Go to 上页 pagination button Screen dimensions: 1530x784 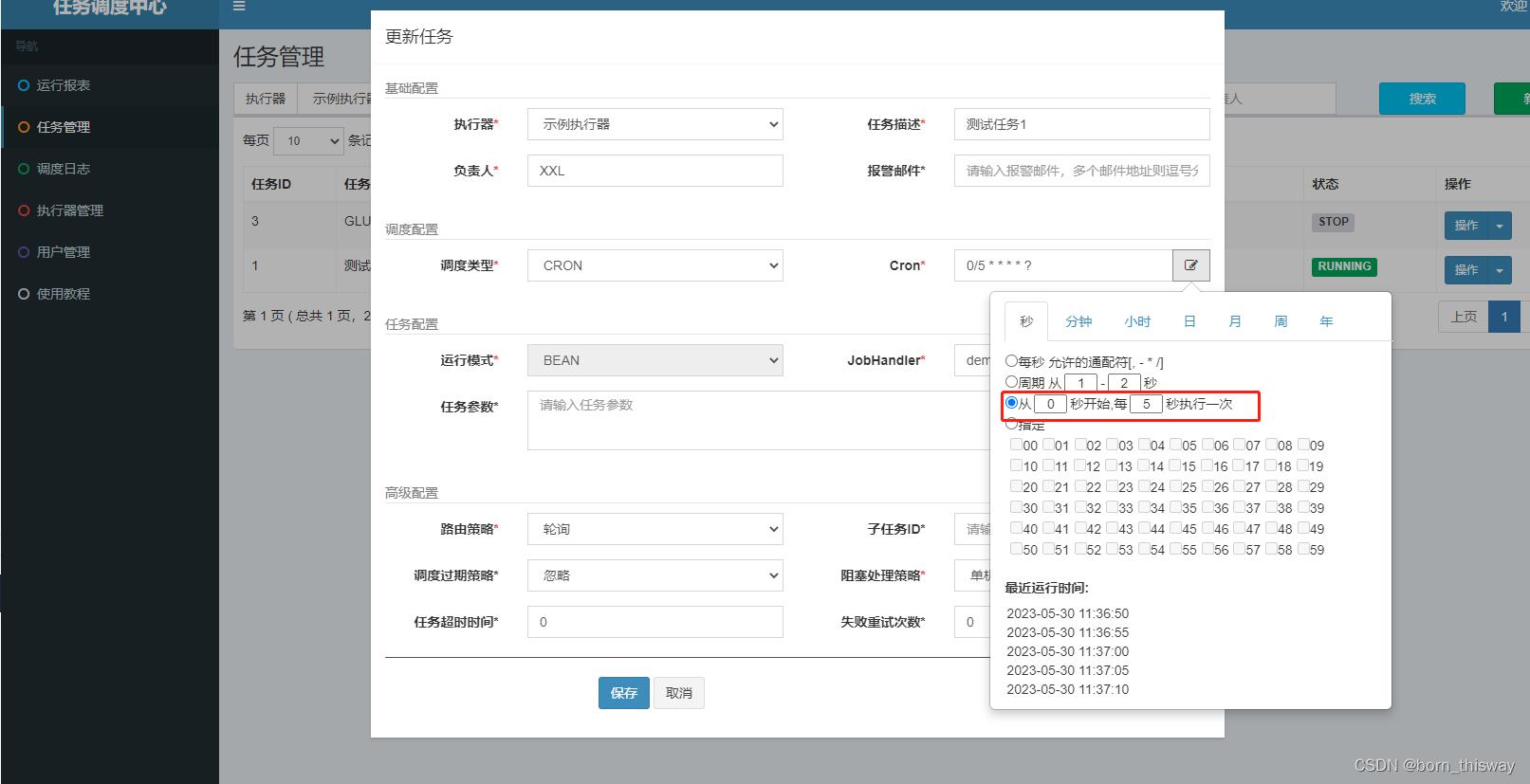pos(1464,317)
